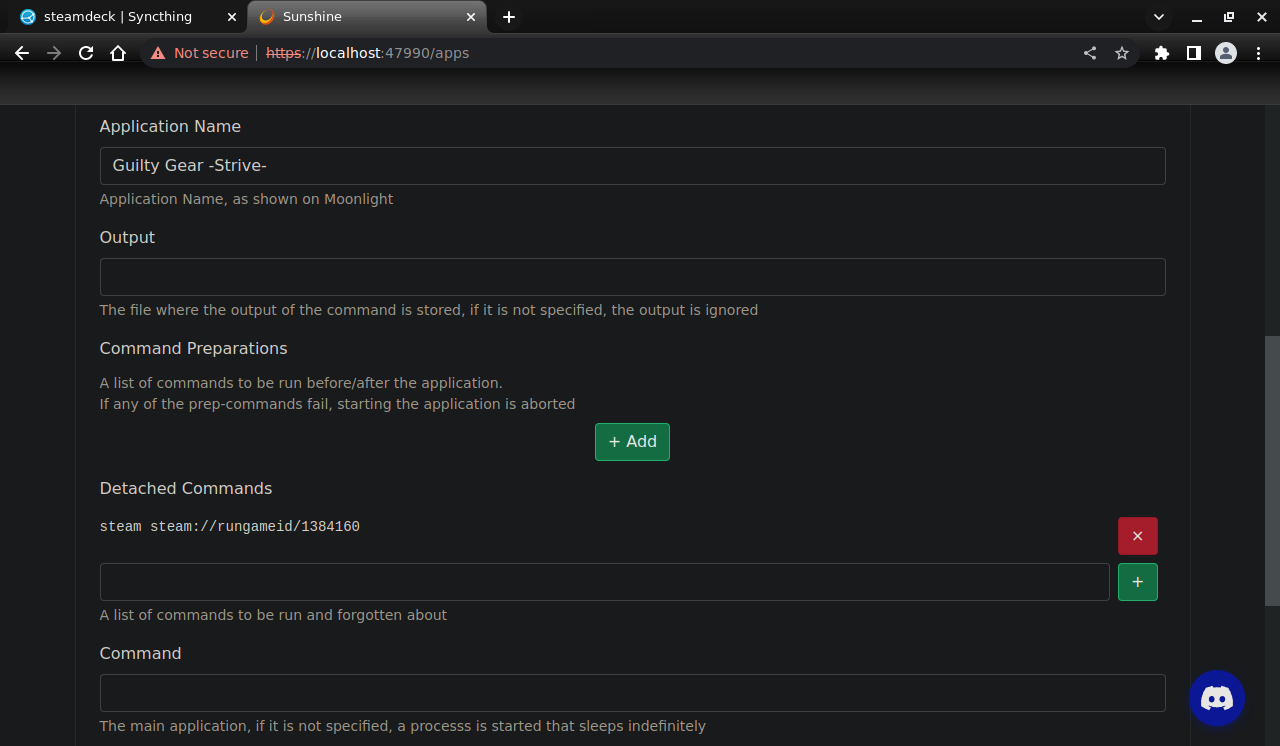This screenshot has width=1280, height=746.
Task: Open a new browser tab
Action: 509,17
